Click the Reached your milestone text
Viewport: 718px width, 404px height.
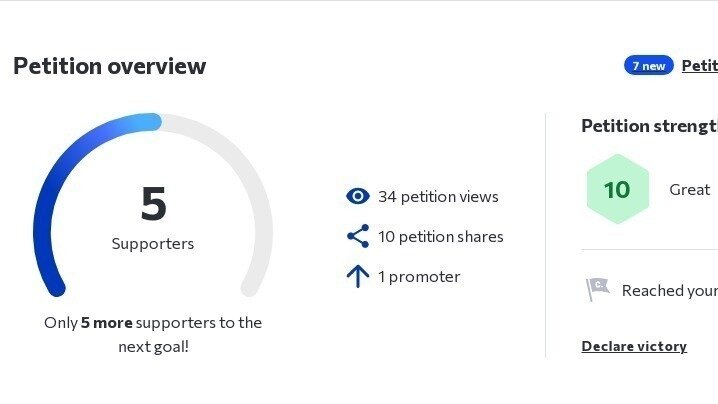pyautogui.click(x=669, y=290)
